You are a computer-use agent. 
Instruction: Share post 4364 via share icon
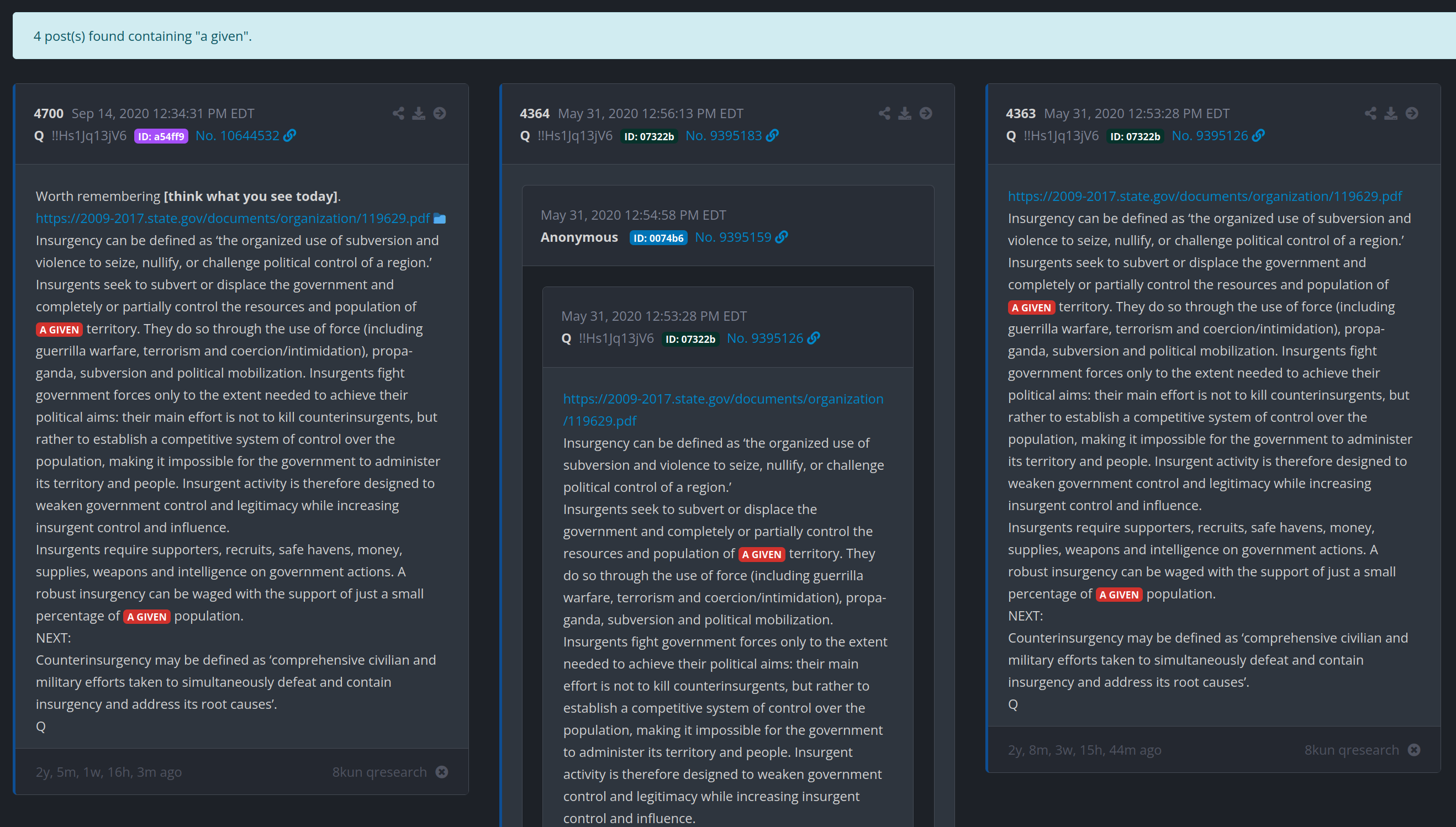pyautogui.click(x=884, y=114)
